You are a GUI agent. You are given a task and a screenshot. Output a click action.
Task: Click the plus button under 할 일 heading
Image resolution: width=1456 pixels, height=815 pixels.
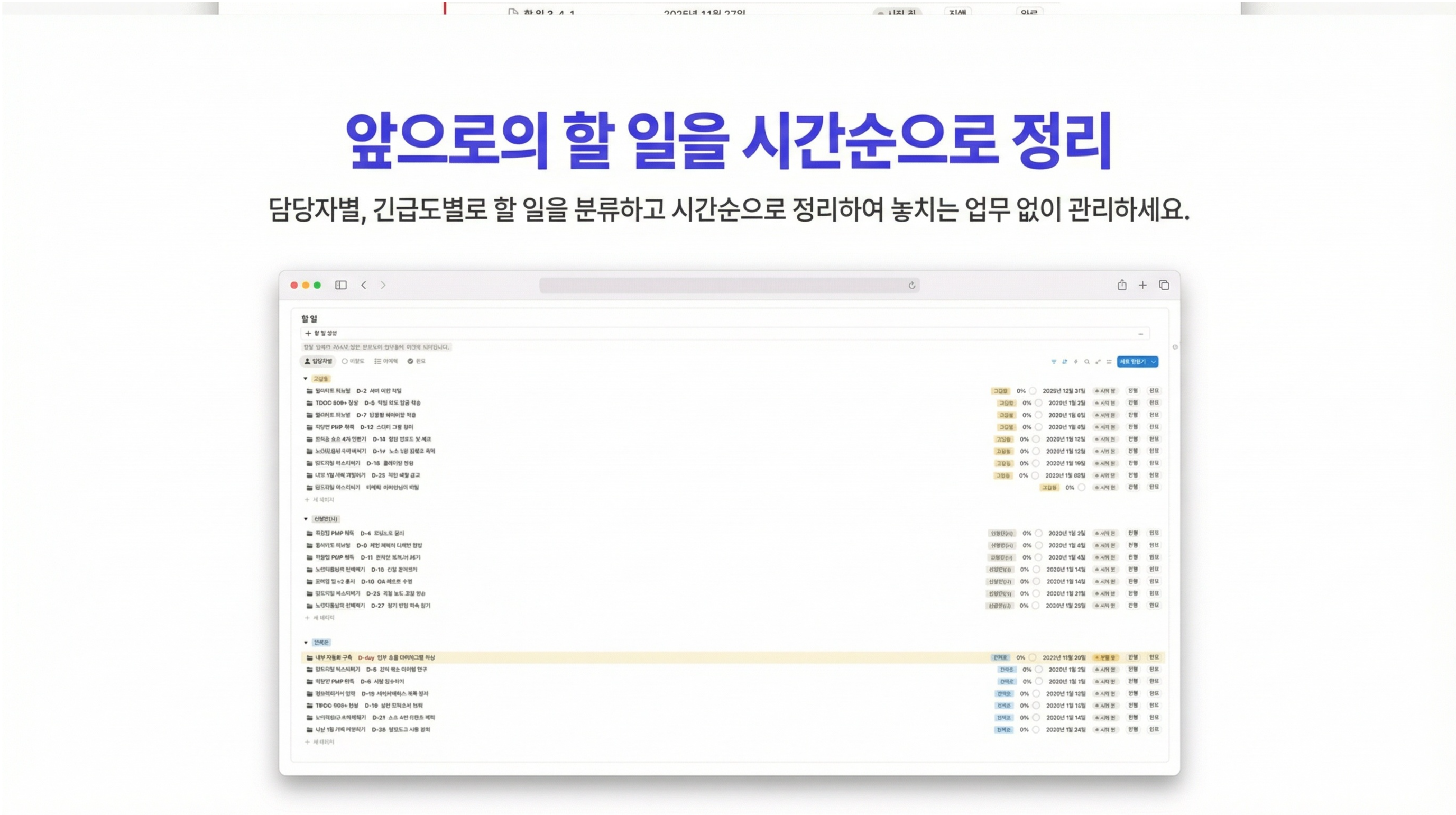[308, 333]
